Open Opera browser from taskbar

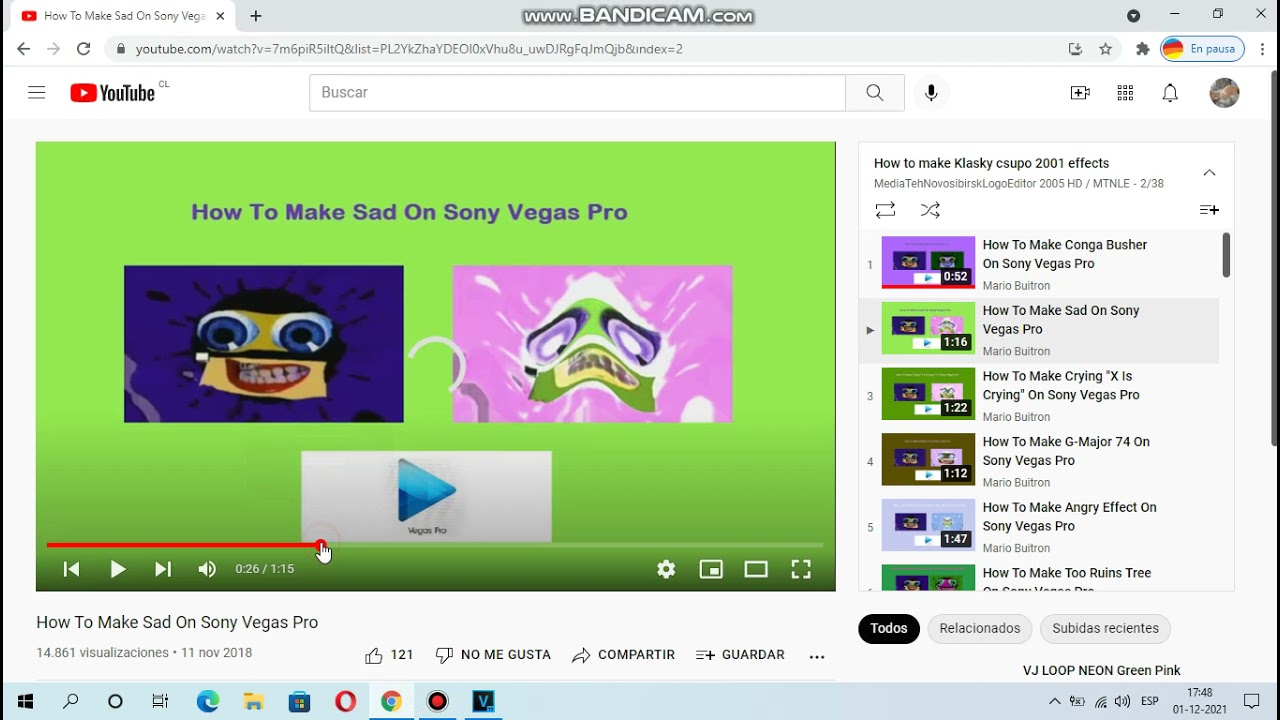[x=345, y=702]
